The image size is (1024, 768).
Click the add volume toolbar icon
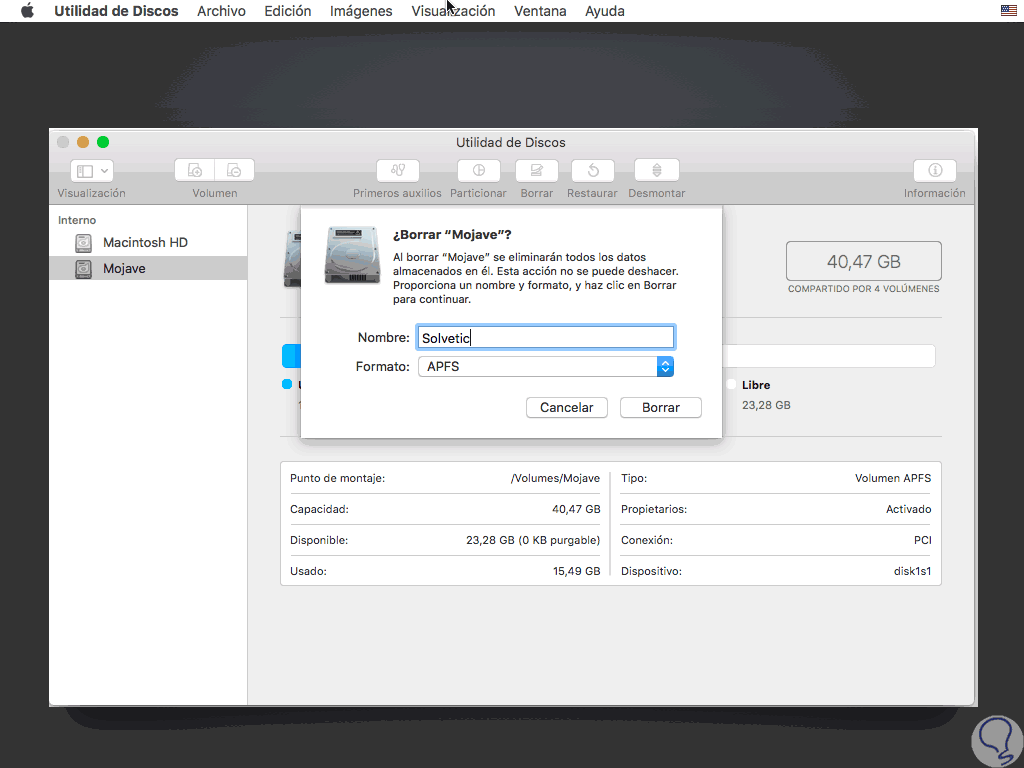tap(195, 170)
